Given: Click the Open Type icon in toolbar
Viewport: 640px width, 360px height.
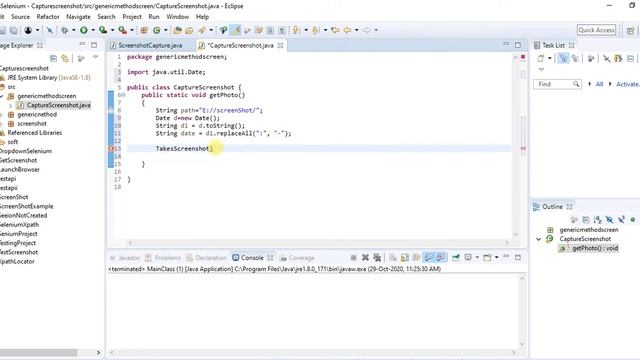Looking at the screenshot, I should click(177, 30).
